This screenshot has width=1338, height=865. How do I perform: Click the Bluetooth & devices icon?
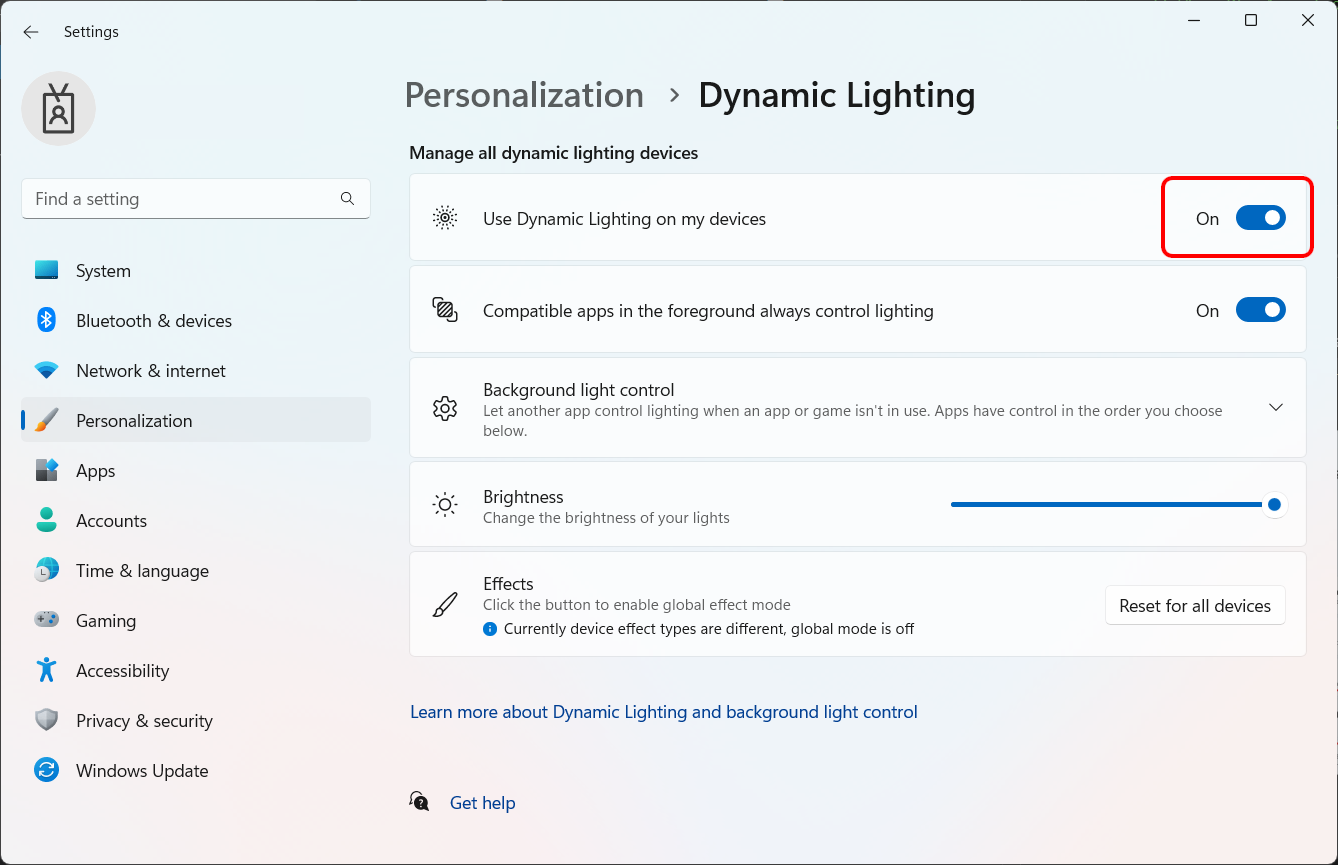pyautogui.click(x=47, y=320)
